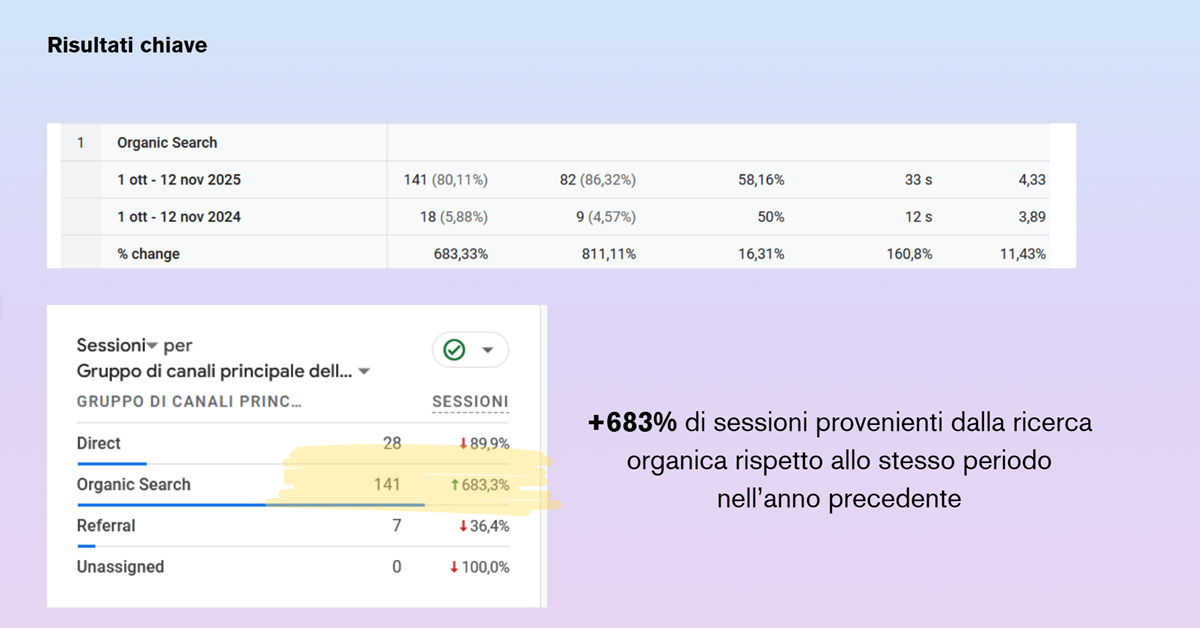Click the green up arrow next to 683,3%
Viewport: 1200px width, 628px height.
point(455,485)
